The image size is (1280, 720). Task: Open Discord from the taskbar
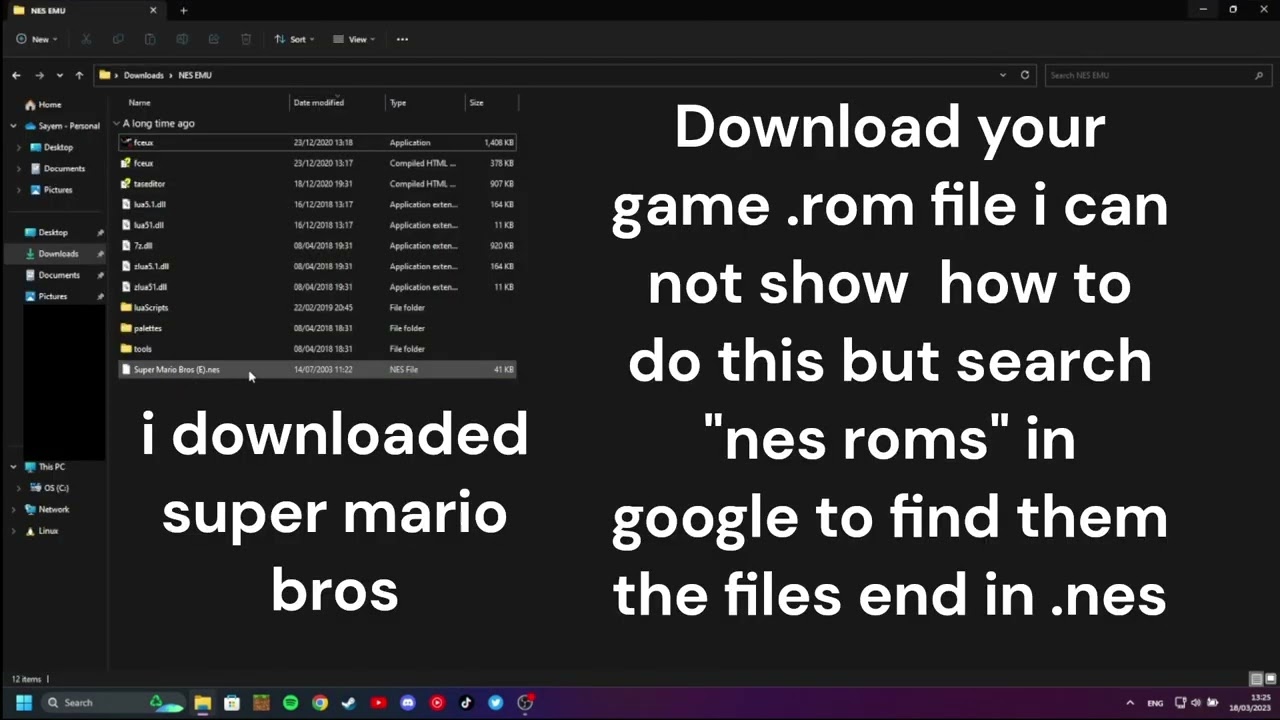tap(407, 702)
